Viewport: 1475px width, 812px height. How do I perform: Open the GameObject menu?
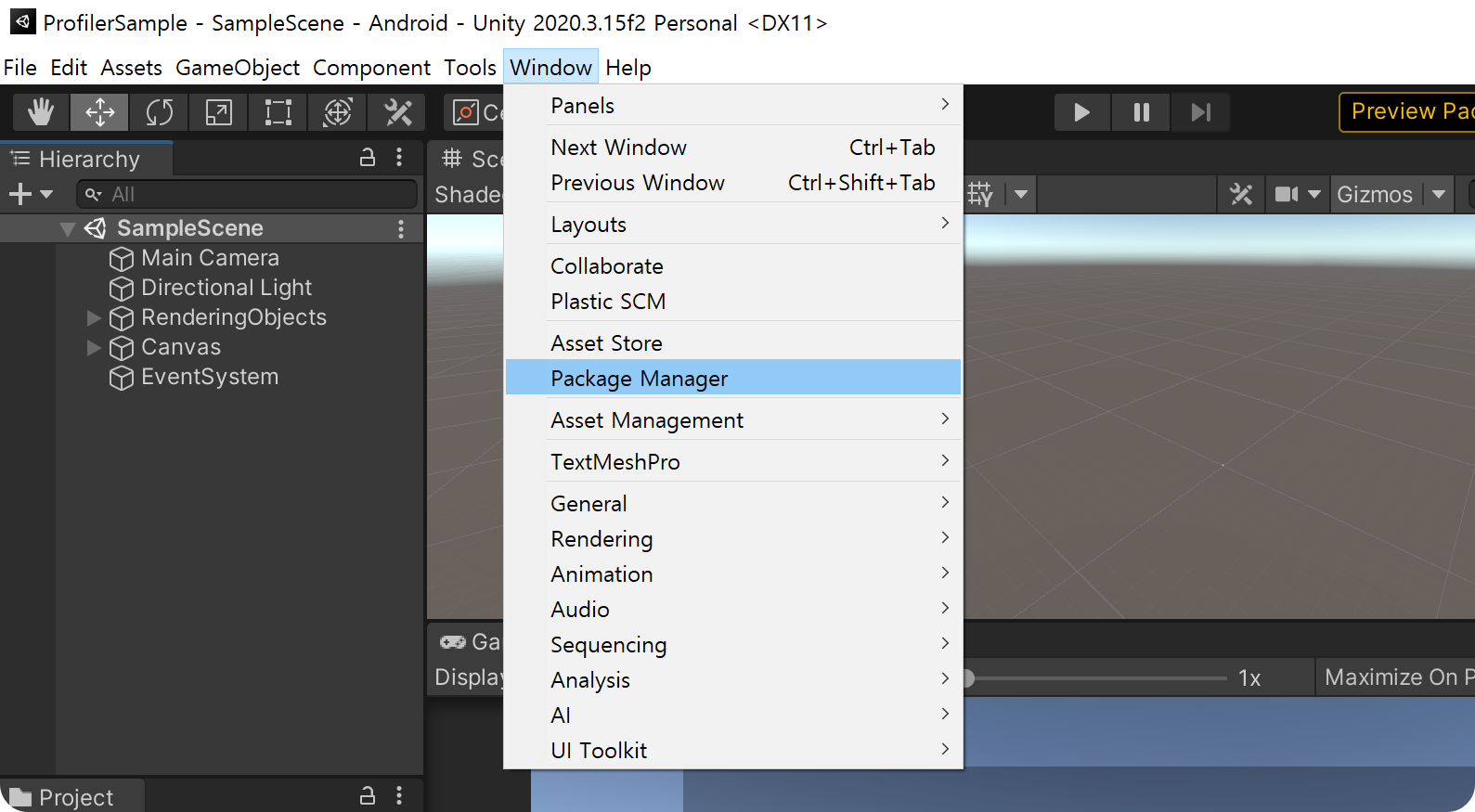point(238,68)
